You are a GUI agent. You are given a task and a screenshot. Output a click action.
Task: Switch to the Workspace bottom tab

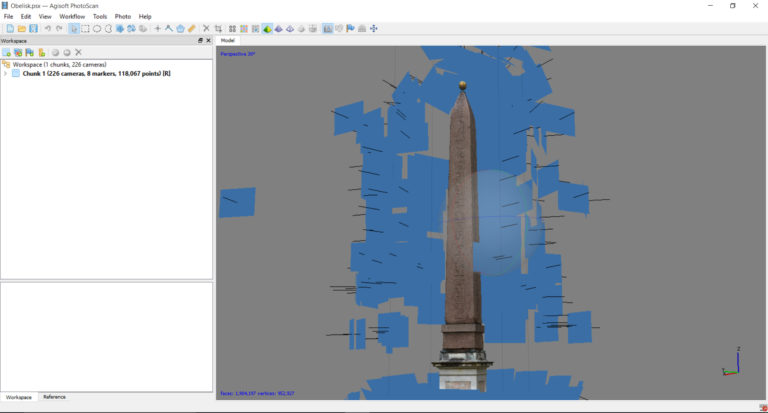(19, 397)
